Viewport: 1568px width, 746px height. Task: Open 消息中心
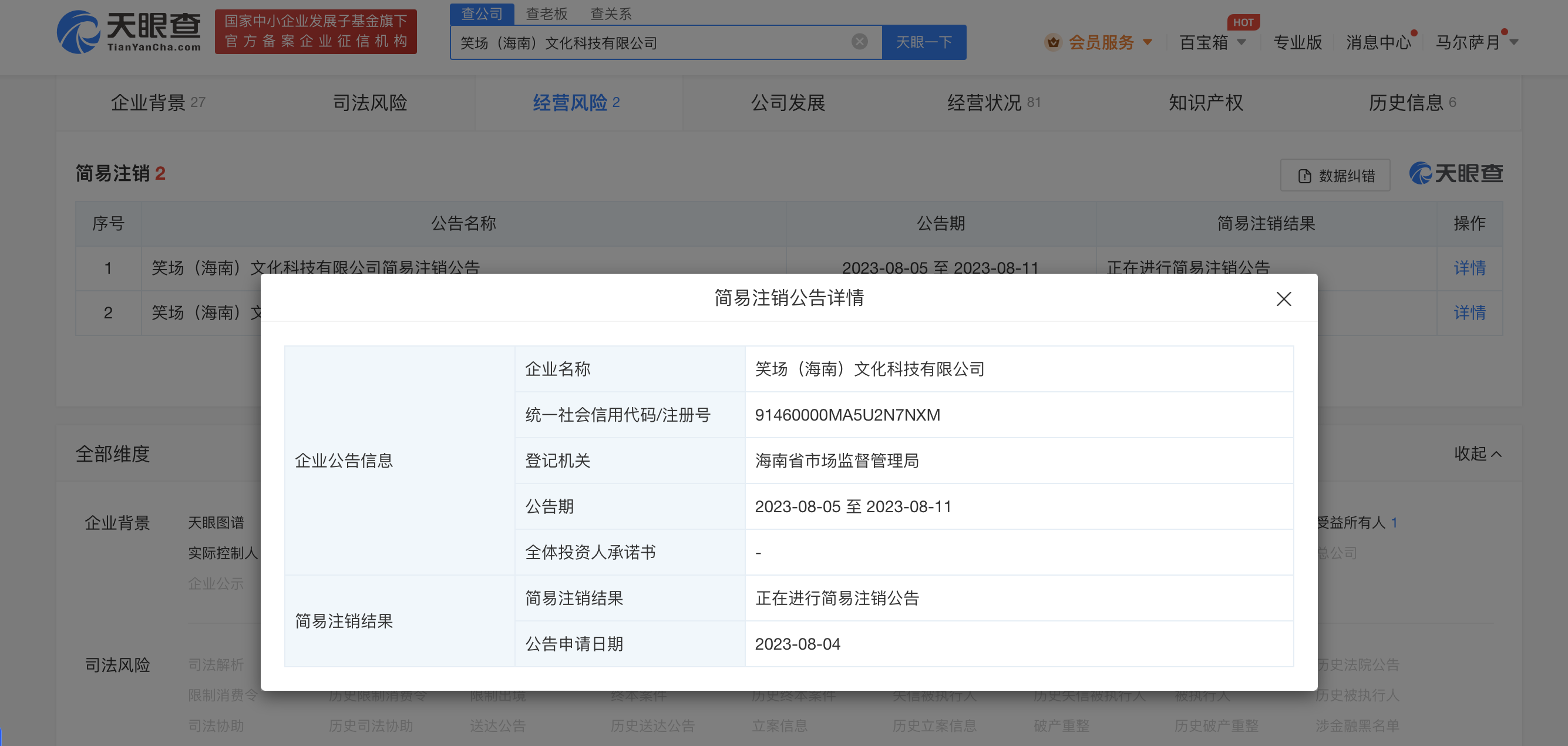(x=1378, y=43)
